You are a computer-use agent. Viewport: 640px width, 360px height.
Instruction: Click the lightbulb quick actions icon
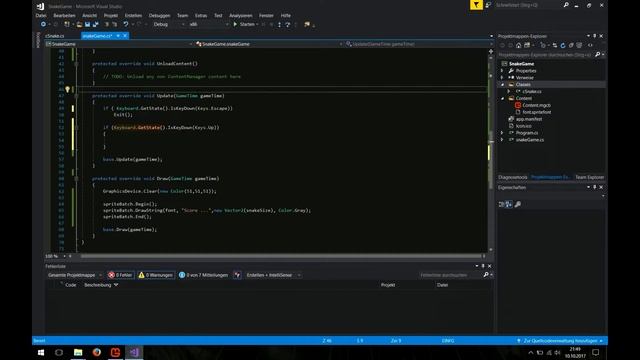coord(68,89)
